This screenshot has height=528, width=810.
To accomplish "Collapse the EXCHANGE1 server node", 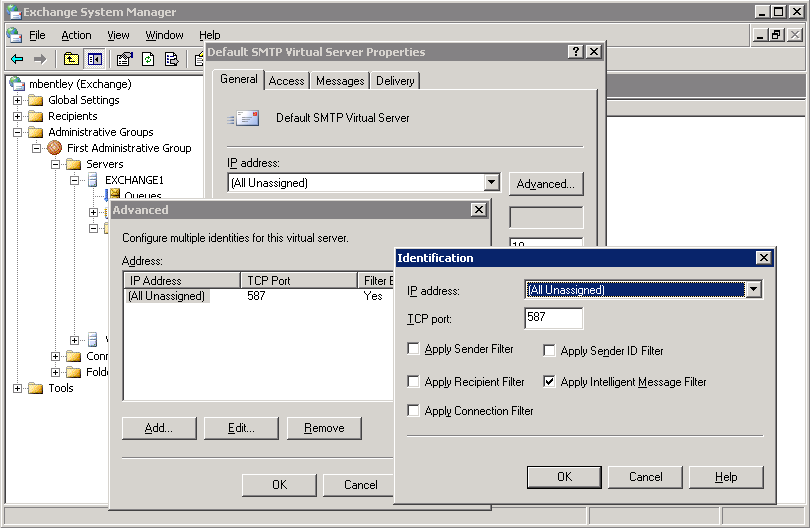I will tap(75, 180).
